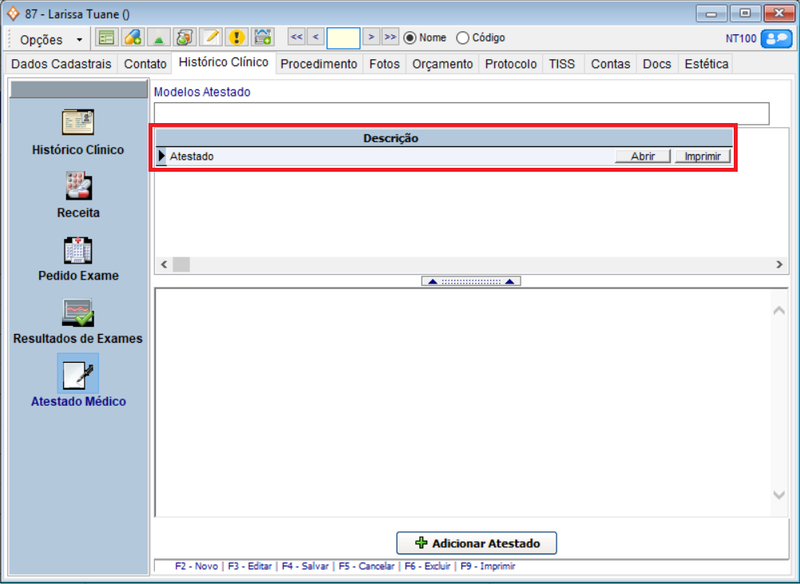The height and width of the screenshot is (584, 800).
Task: Click the splitter collapse arrows bar
Action: (470, 282)
